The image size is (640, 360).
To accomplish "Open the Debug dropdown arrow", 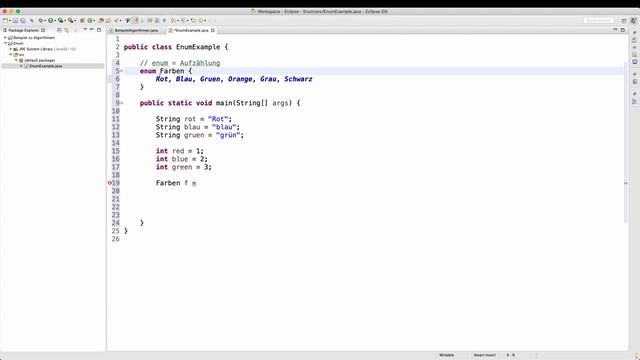I will 45,20.
